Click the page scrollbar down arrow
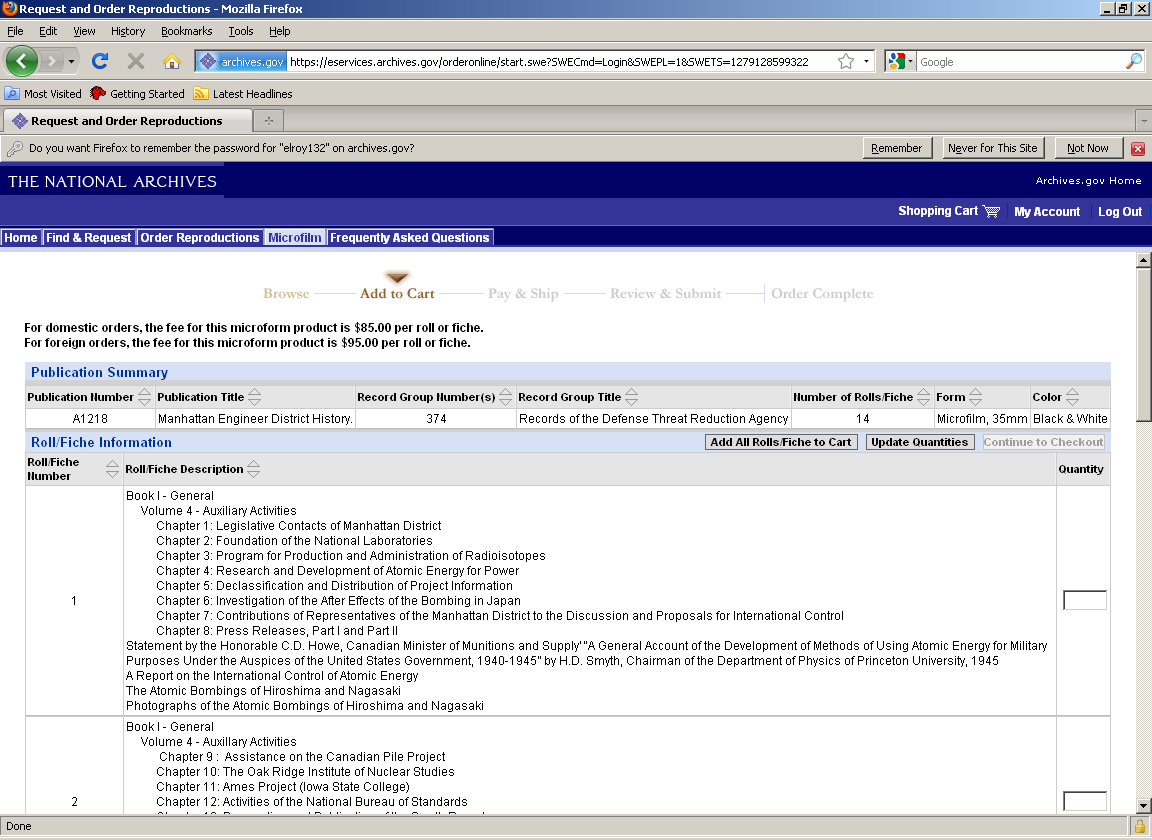The image size is (1152, 840). [x=1144, y=805]
